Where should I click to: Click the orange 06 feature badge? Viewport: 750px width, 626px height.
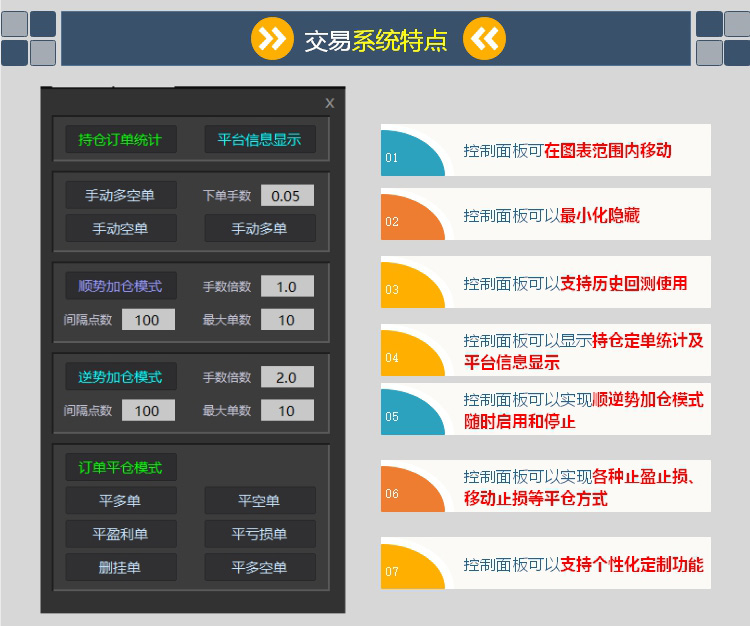click(x=412, y=489)
